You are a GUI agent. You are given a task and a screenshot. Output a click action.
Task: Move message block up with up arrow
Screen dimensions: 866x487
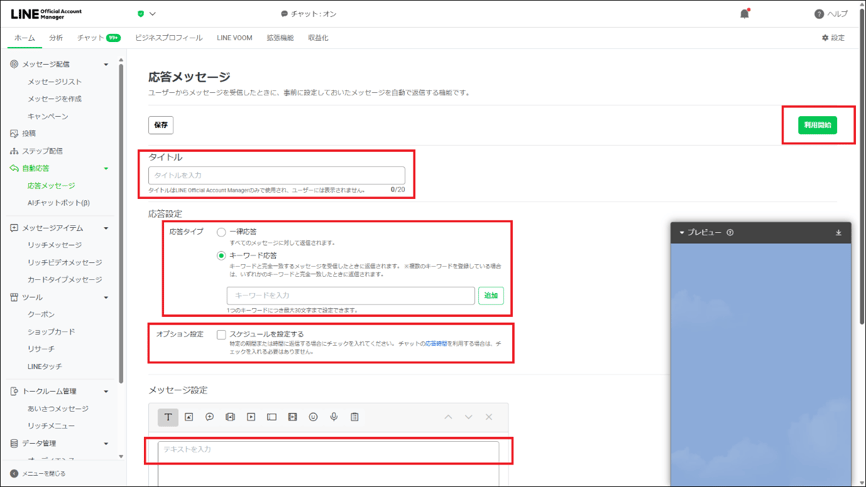[x=448, y=417]
